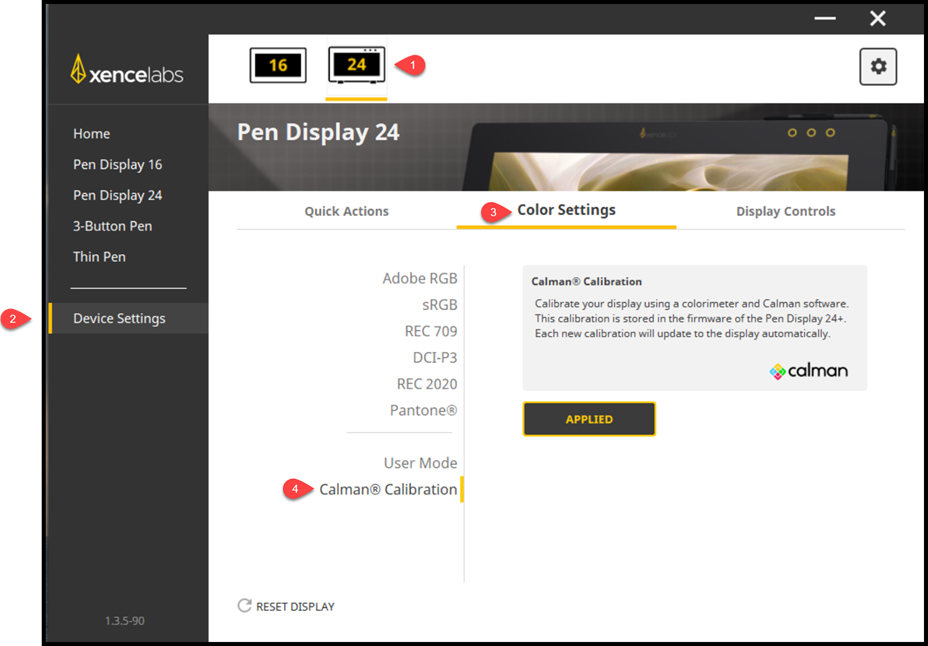Go to Home in the sidebar
This screenshot has height=646, width=928.
pyautogui.click(x=91, y=134)
